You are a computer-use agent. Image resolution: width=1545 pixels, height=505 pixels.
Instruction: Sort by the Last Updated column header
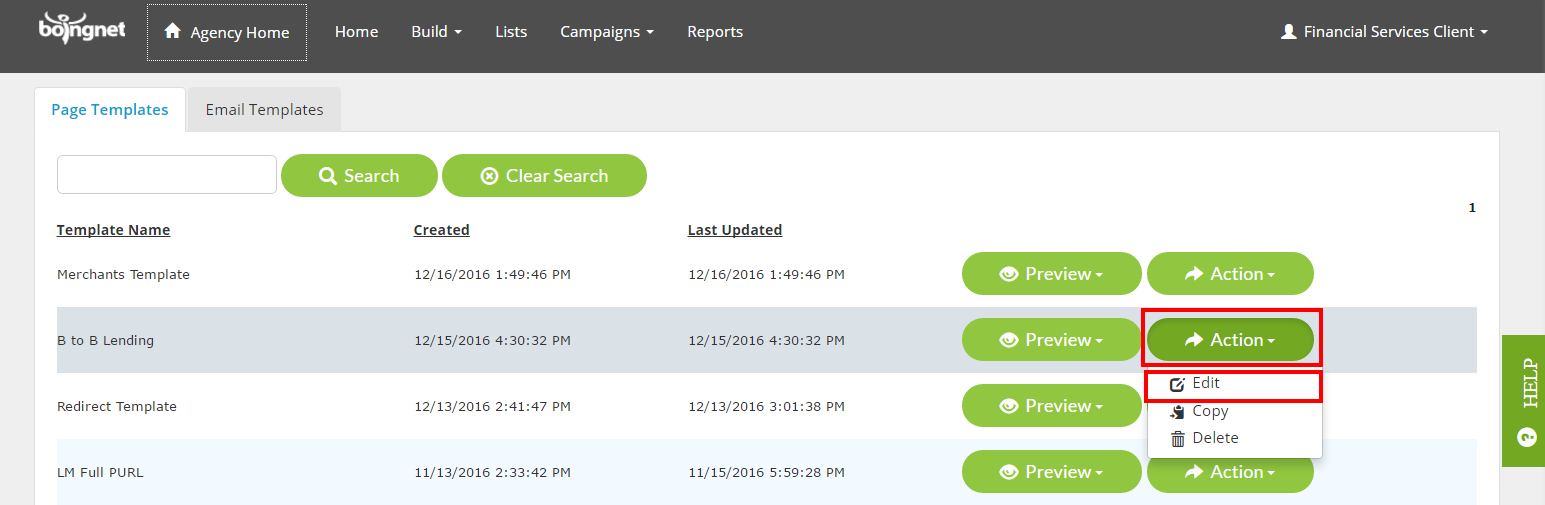click(735, 230)
